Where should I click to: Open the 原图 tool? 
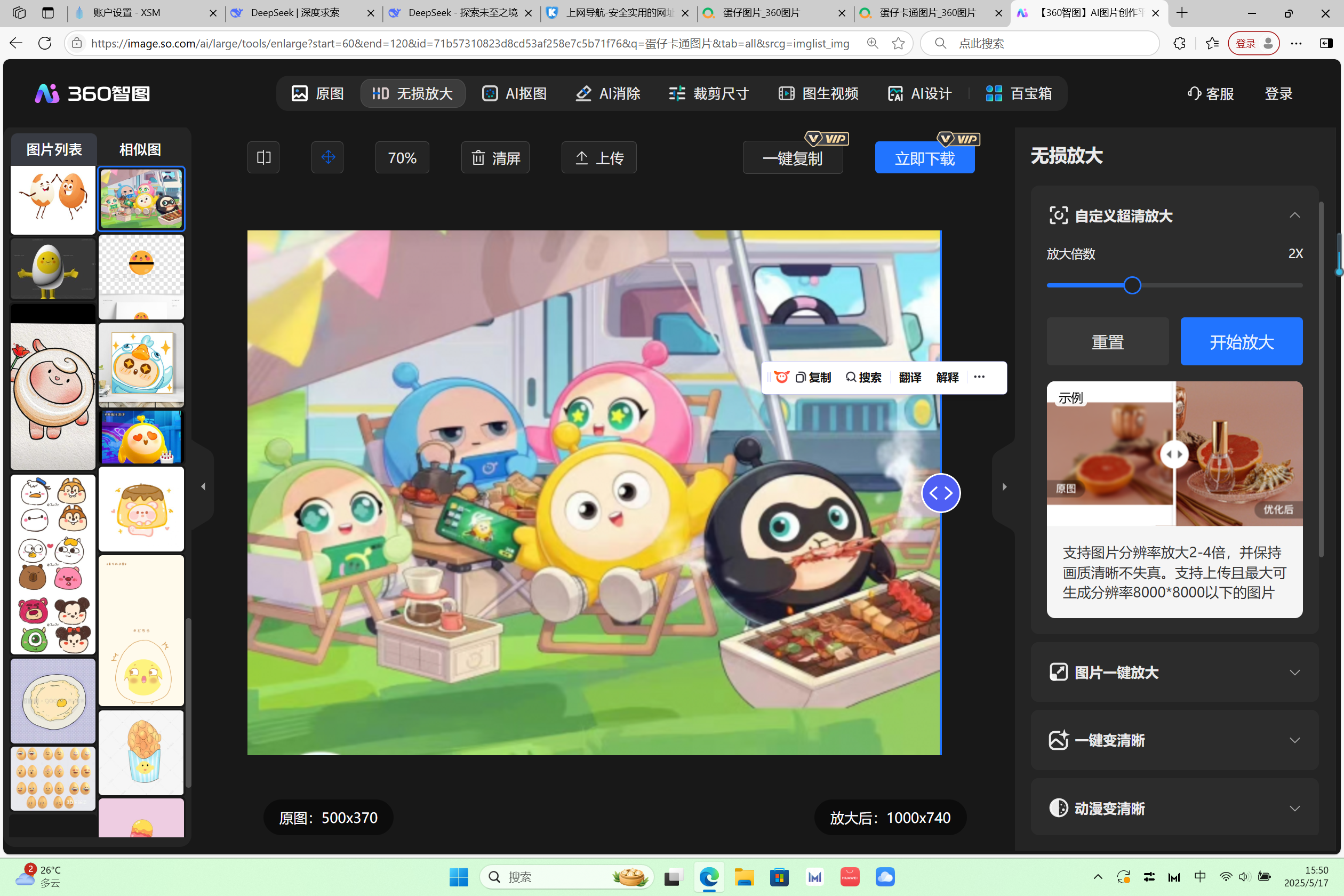pos(318,93)
